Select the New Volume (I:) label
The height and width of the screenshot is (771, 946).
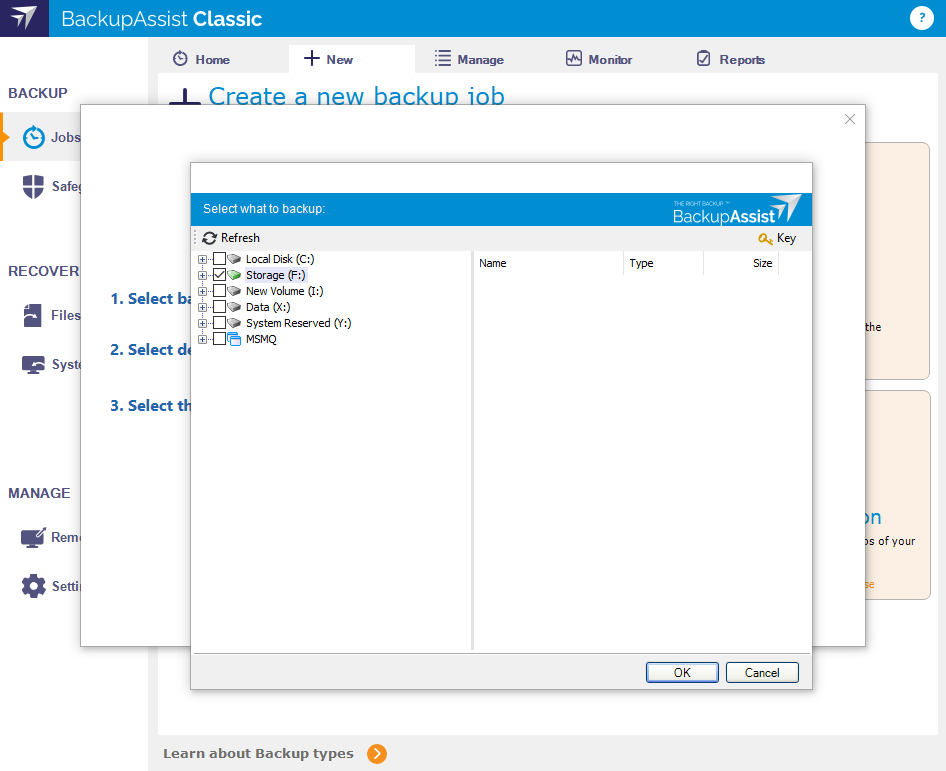tap(284, 291)
